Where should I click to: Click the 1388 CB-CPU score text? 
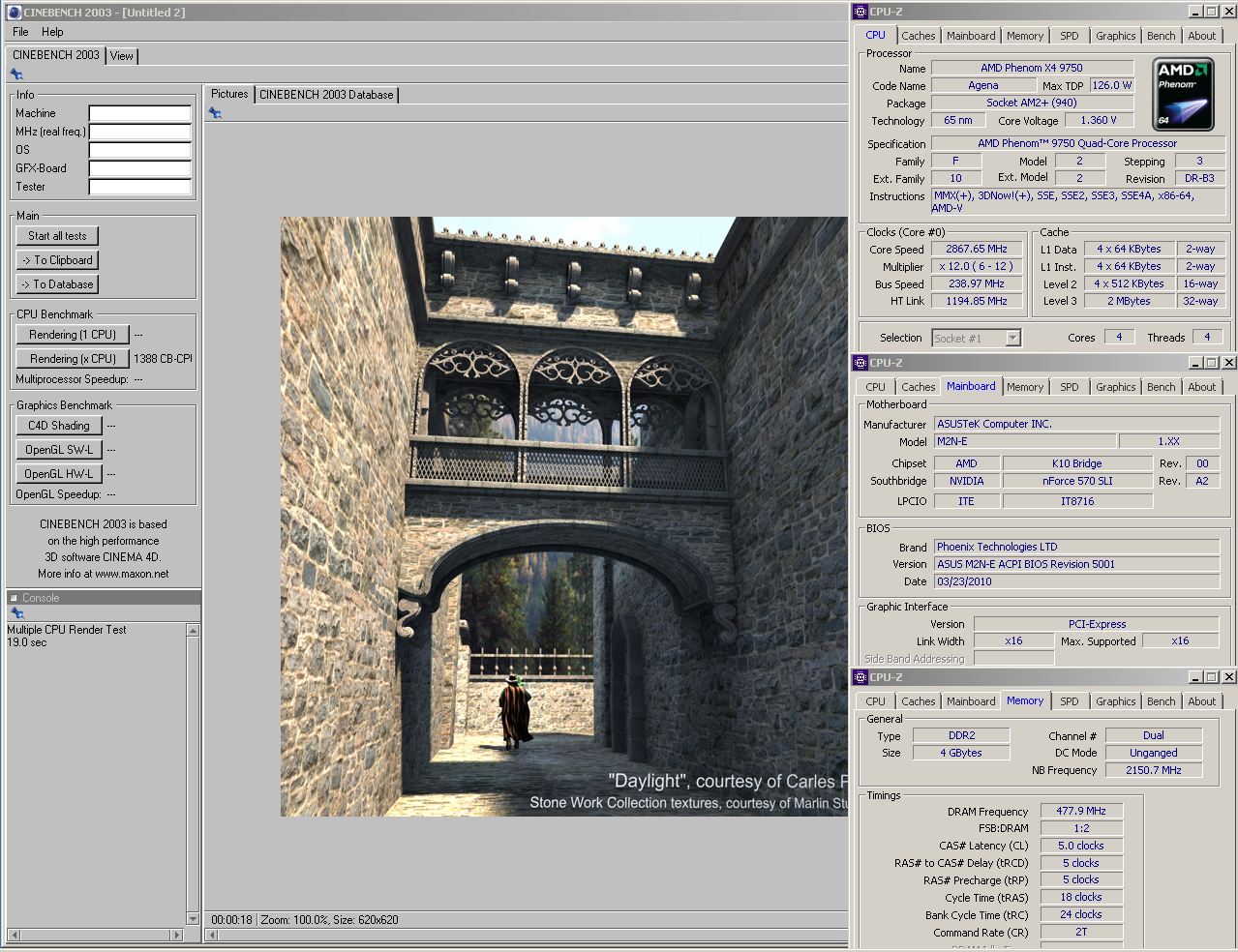pyautogui.click(x=164, y=359)
